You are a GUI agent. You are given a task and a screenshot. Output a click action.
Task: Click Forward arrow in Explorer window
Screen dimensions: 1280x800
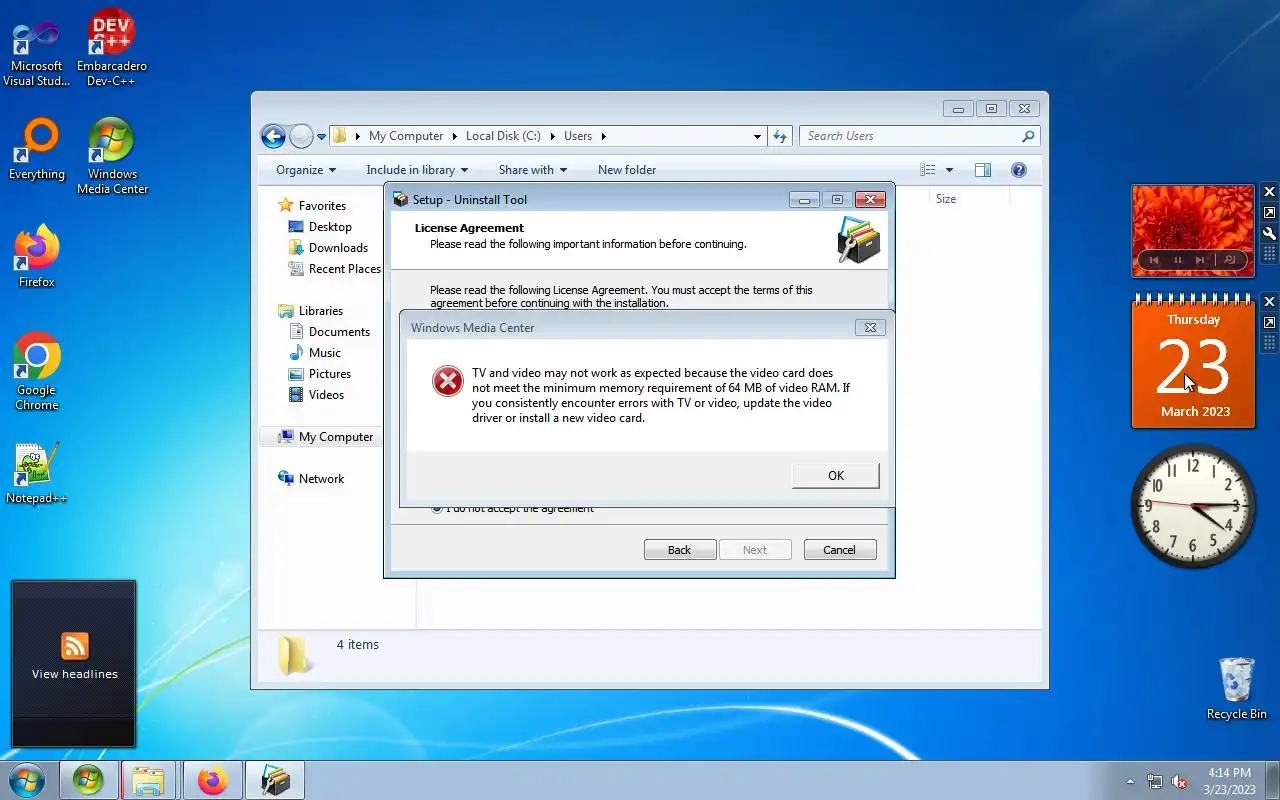(x=301, y=136)
